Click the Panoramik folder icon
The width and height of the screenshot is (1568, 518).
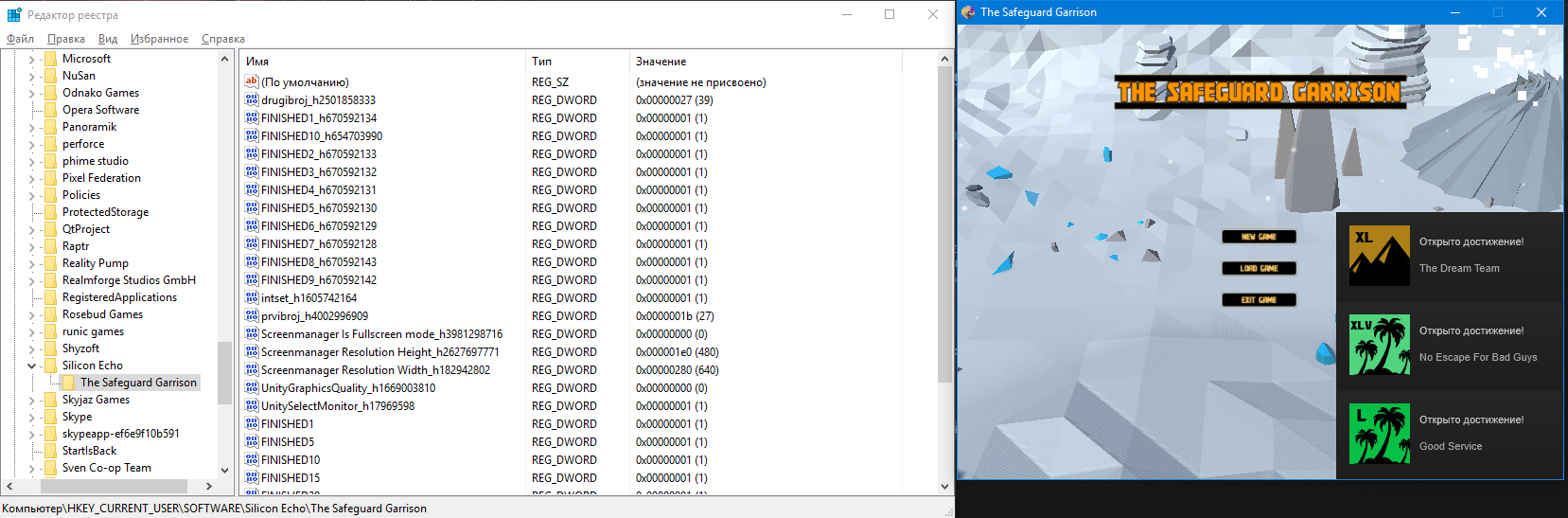50,127
